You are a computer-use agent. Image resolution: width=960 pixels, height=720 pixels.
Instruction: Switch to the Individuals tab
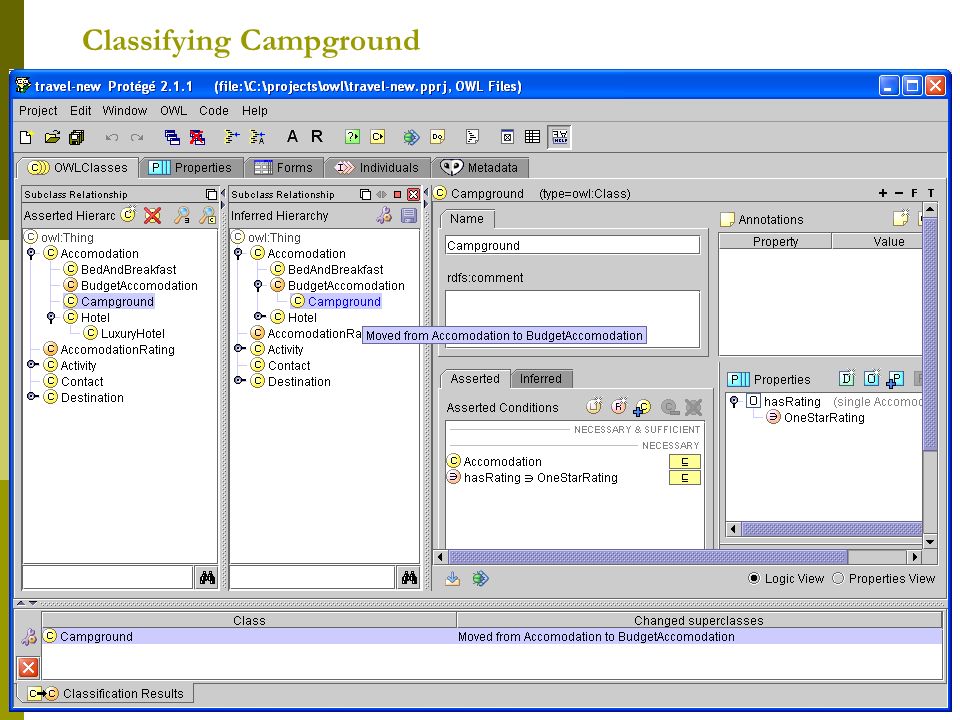click(x=378, y=168)
